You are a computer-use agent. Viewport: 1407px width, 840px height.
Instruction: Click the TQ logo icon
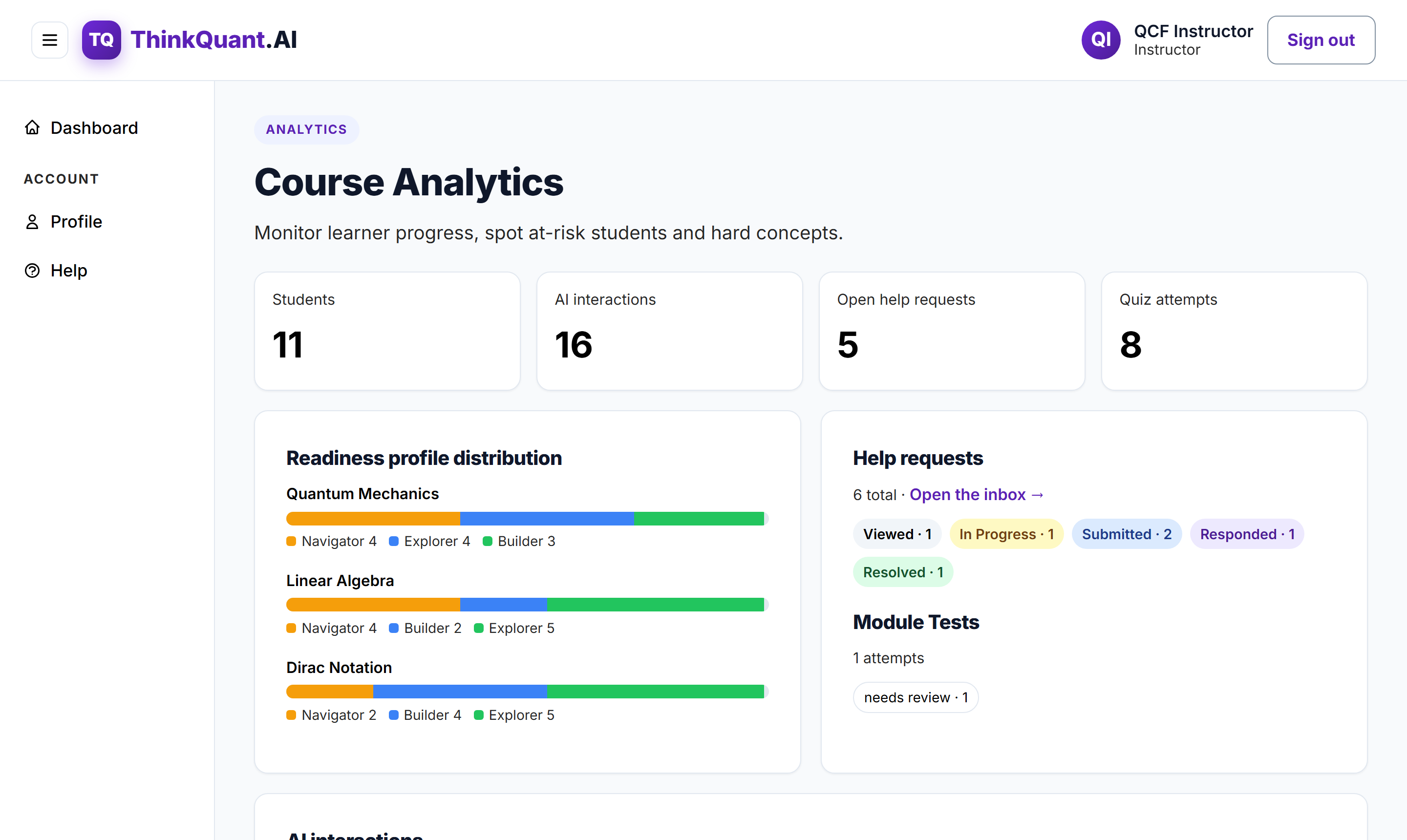[101, 40]
